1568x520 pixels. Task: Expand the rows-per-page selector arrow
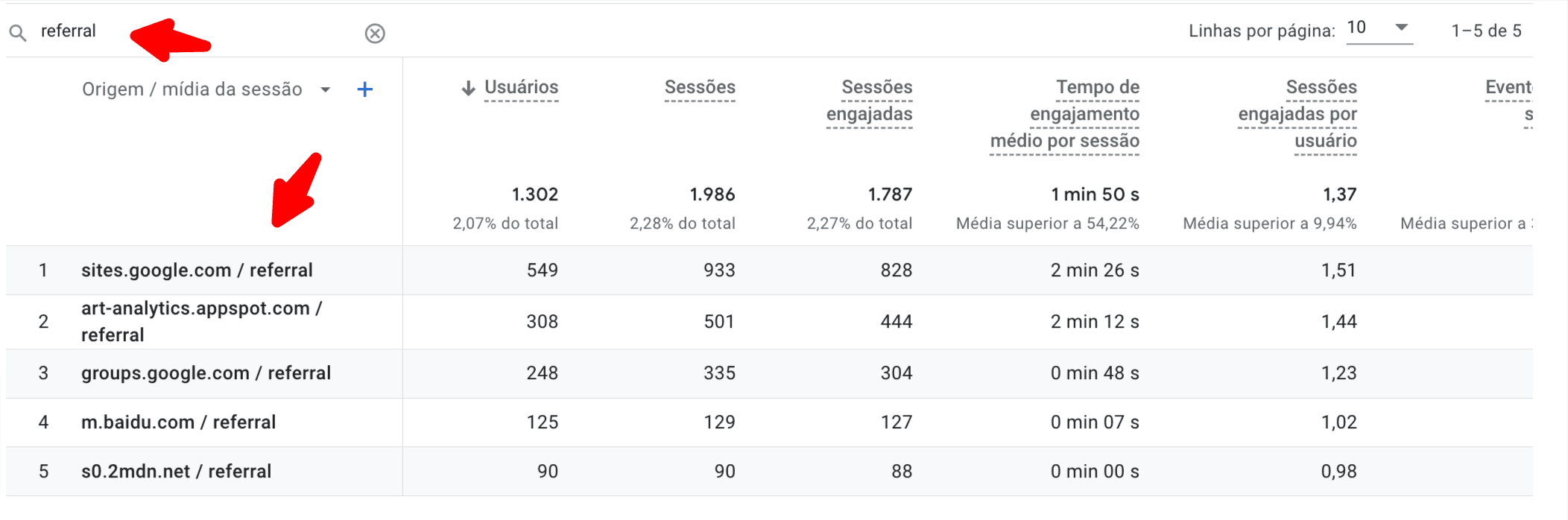1401,27
